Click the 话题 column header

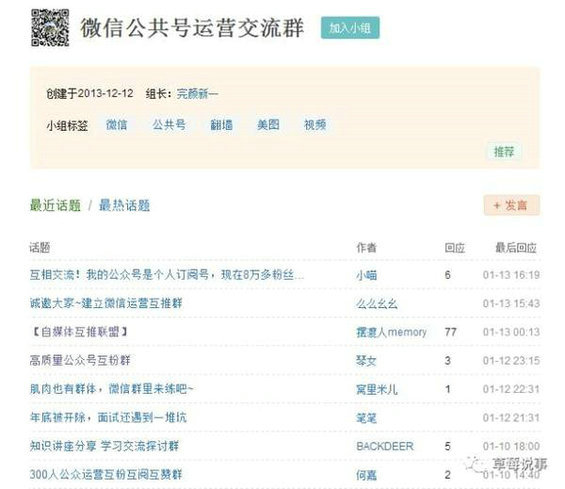click(x=40, y=248)
